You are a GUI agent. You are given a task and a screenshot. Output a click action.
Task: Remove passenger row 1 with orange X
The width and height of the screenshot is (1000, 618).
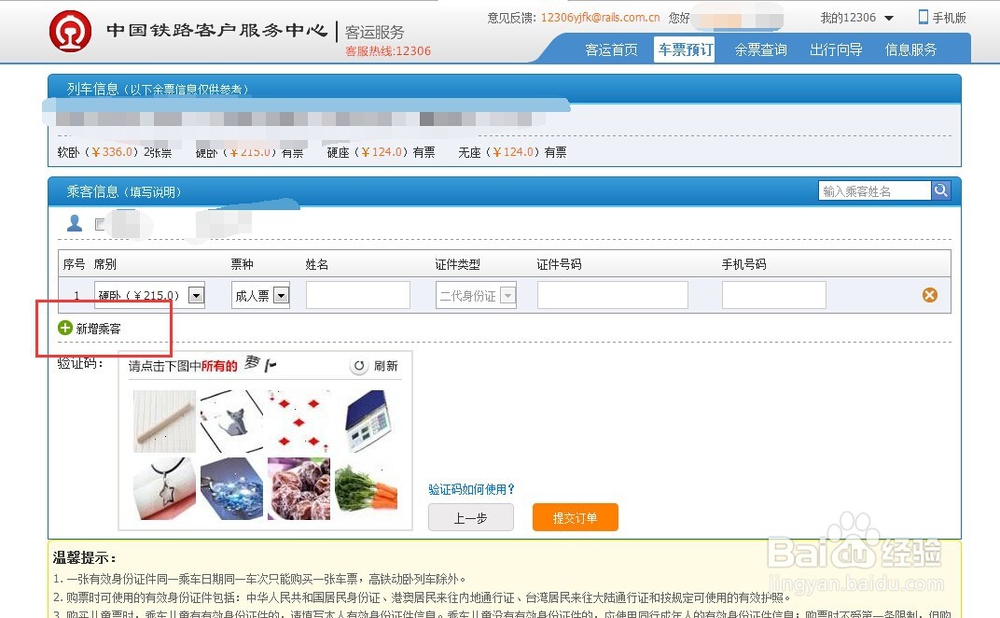coord(930,295)
